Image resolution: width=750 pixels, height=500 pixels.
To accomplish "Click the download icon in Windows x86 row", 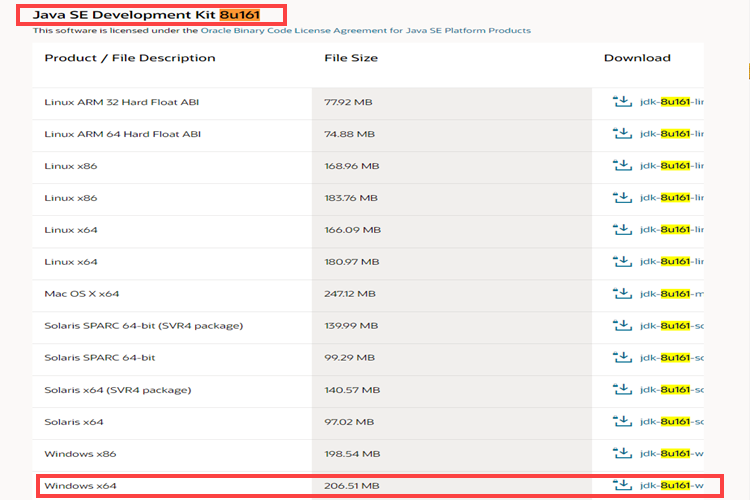I will pos(622,453).
